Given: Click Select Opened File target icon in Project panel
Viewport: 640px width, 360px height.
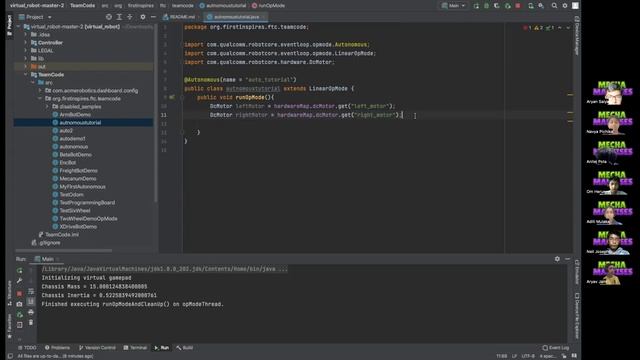Looking at the screenshot, I should [109, 17].
